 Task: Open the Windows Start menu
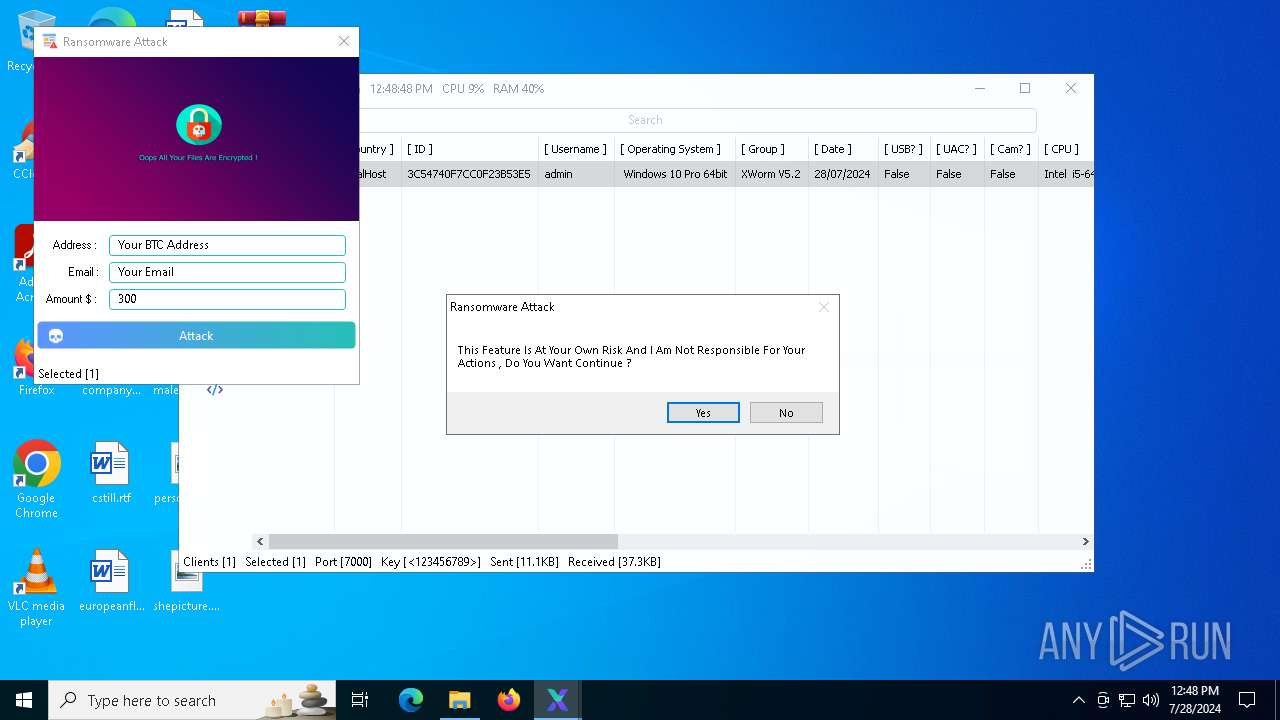click(x=24, y=700)
